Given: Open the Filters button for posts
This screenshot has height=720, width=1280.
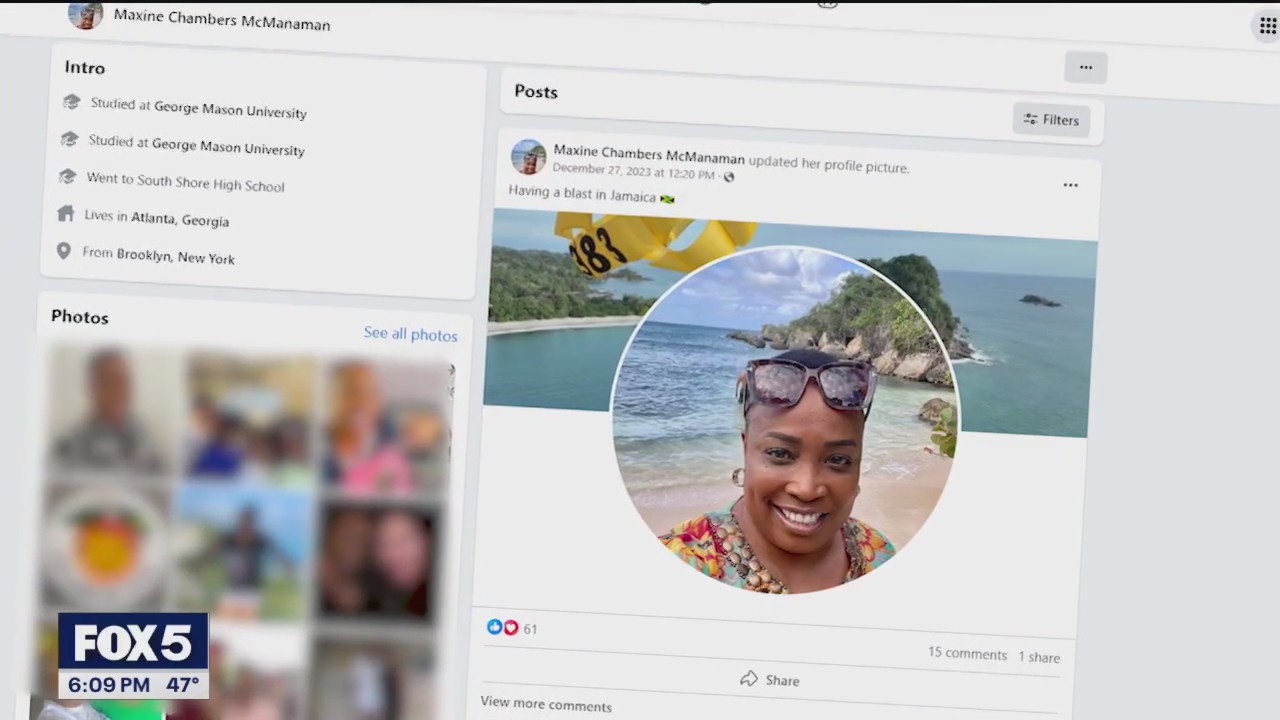Looking at the screenshot, I should point(1051,120).
